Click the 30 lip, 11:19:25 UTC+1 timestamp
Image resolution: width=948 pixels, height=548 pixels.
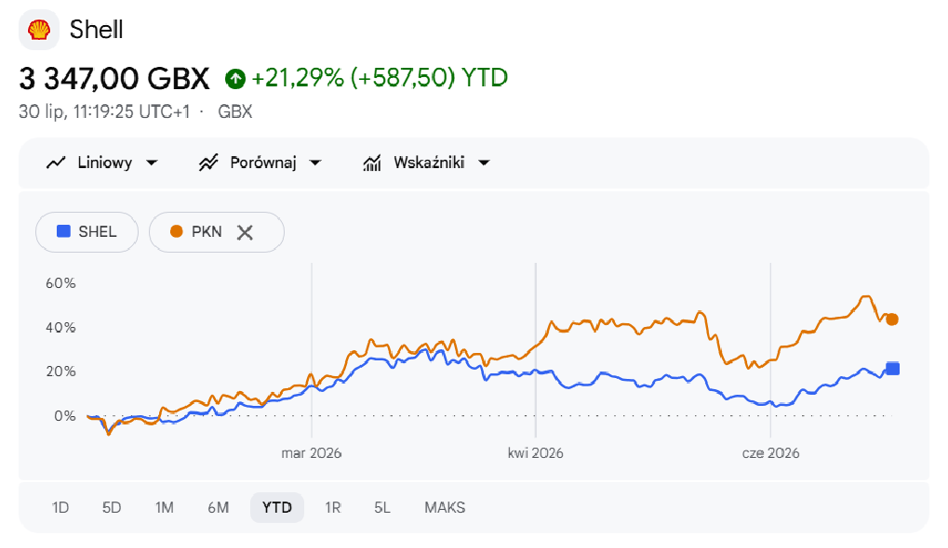click(104, 112)
